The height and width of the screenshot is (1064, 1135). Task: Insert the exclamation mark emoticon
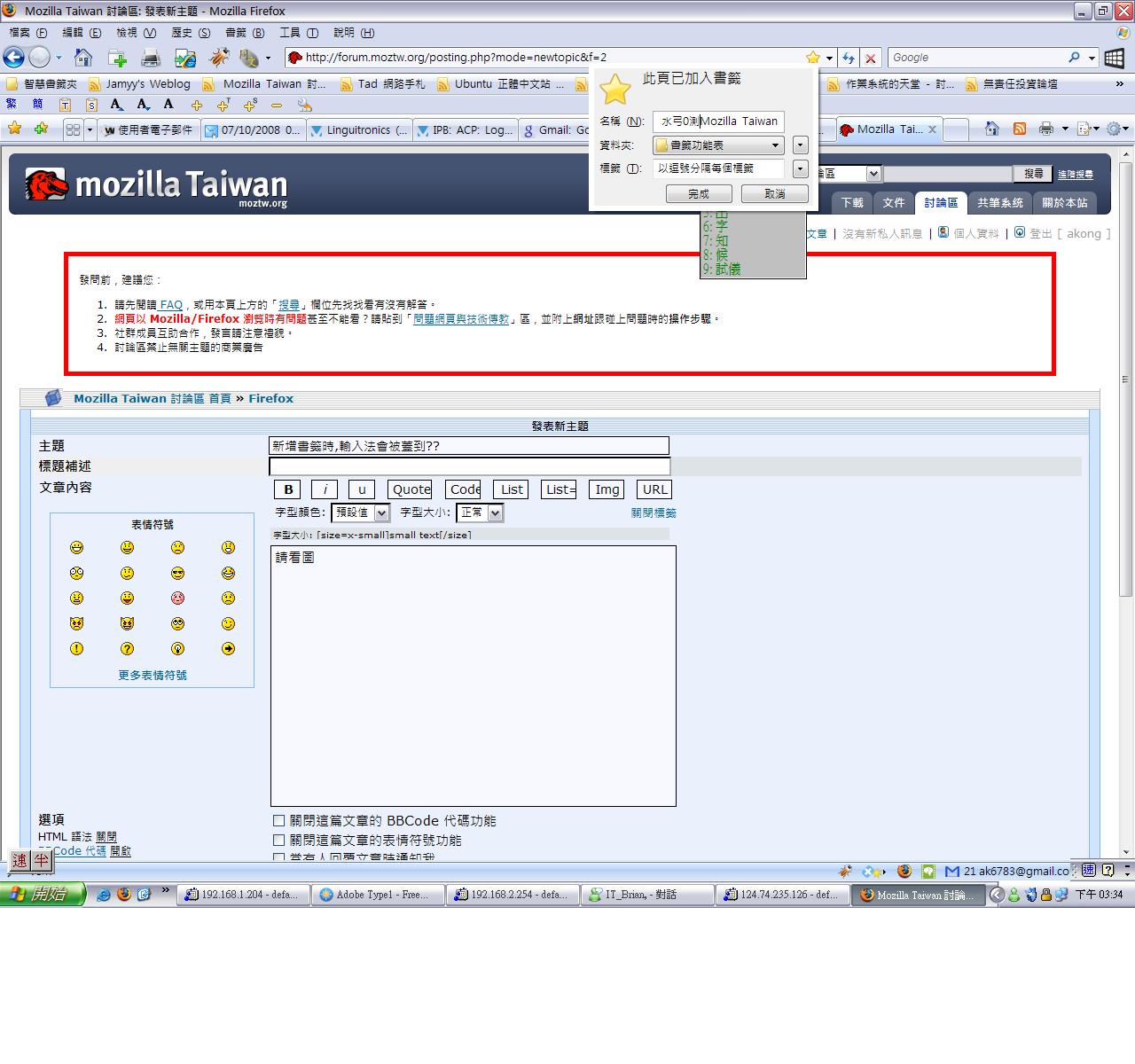77,649
